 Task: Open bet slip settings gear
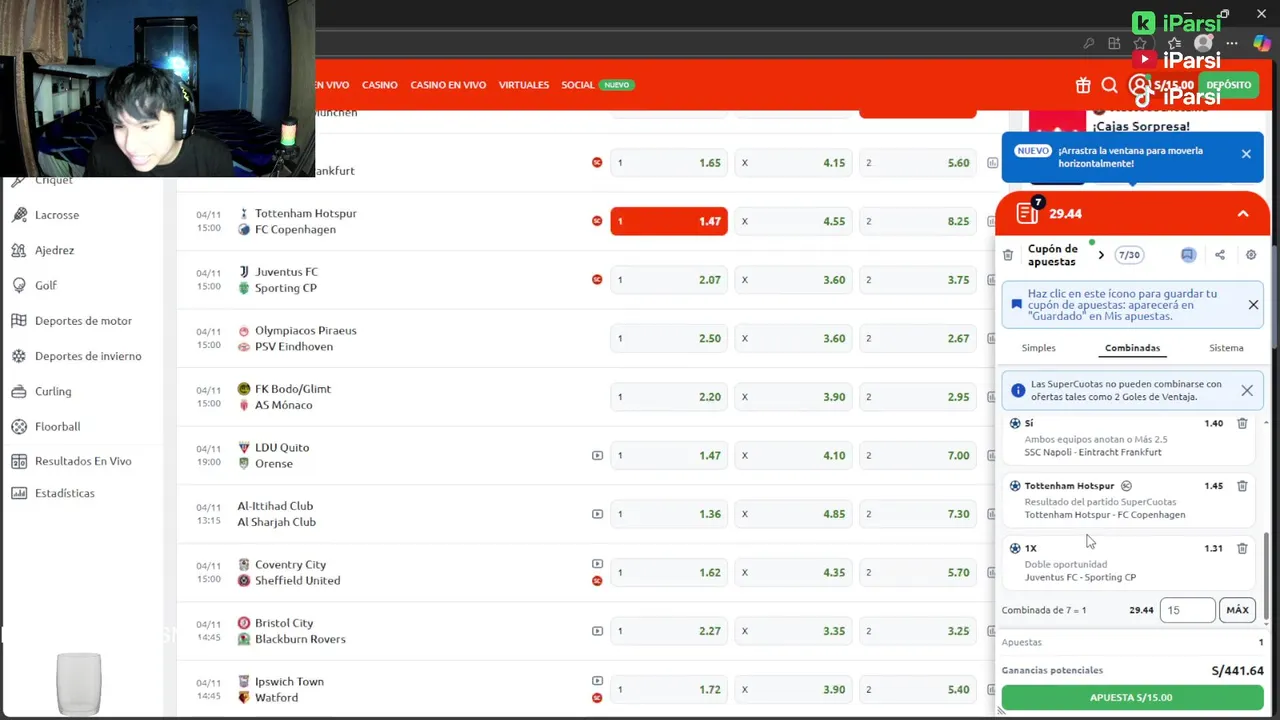pyautogui.click(x=1251, y=255)
